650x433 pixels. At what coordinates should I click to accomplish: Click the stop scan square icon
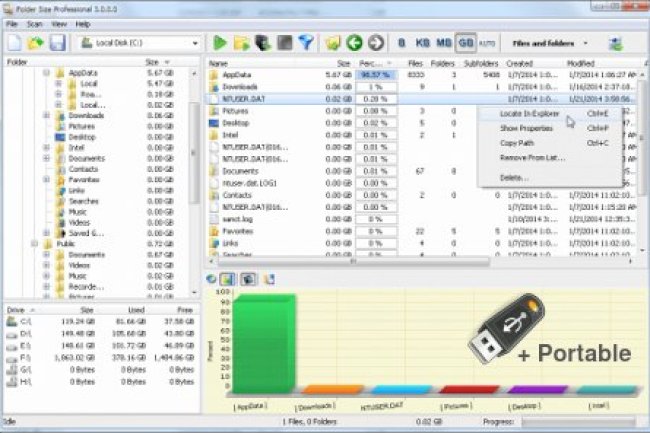point(284,44)
